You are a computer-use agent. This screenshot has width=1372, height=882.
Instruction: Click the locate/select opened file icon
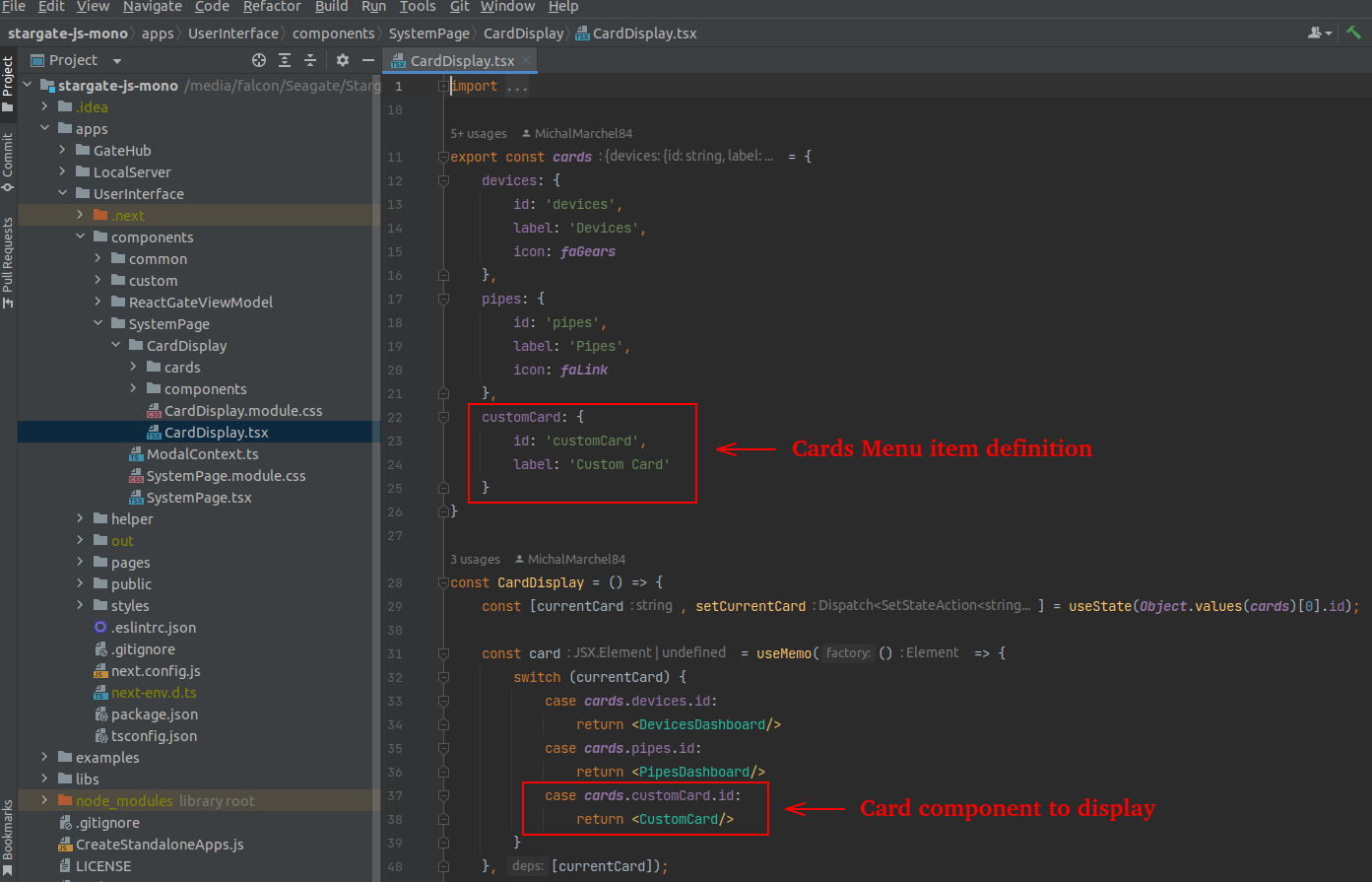tap(259, 60)
